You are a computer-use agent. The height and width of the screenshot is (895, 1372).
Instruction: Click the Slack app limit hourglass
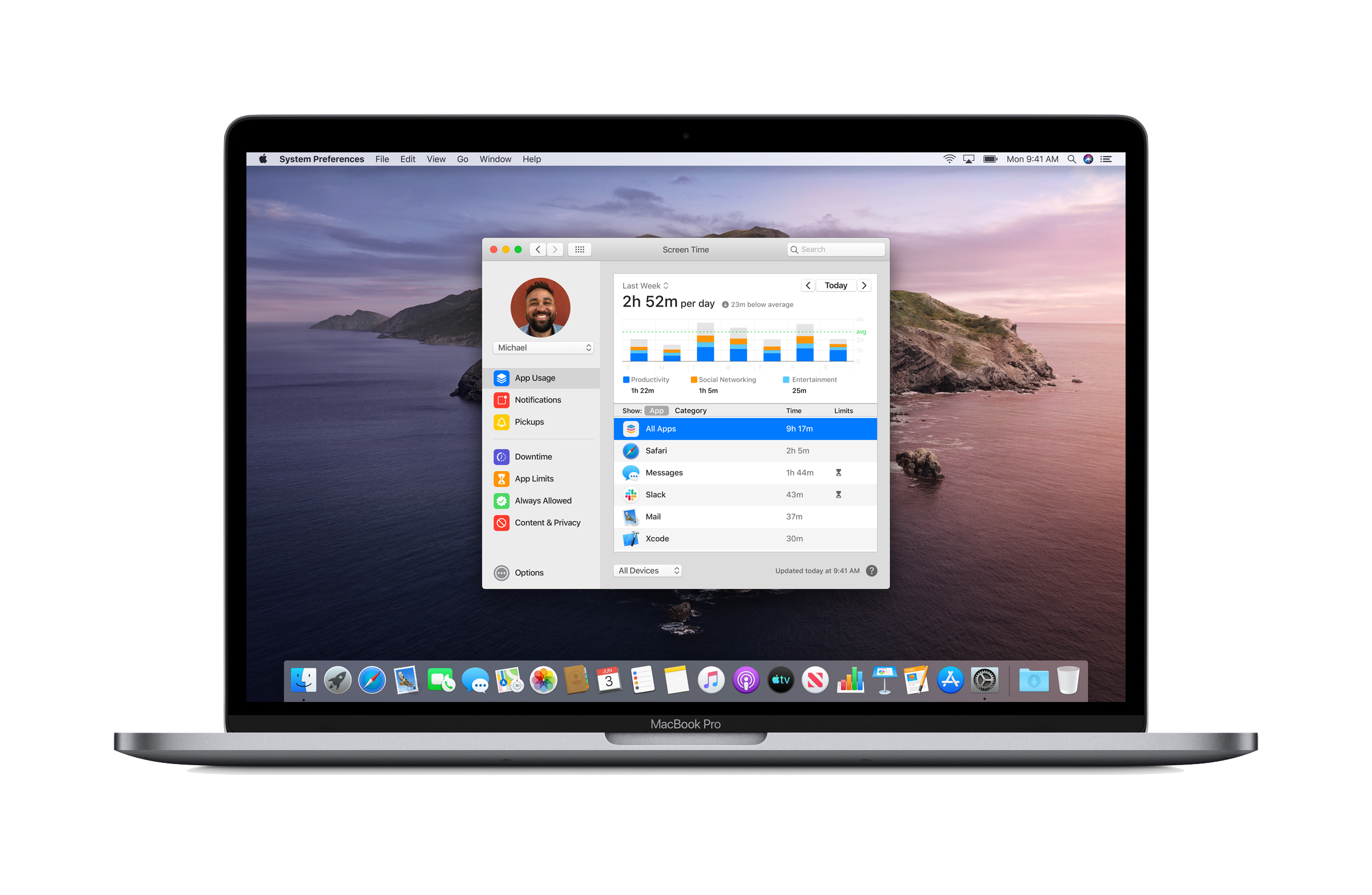838,495
